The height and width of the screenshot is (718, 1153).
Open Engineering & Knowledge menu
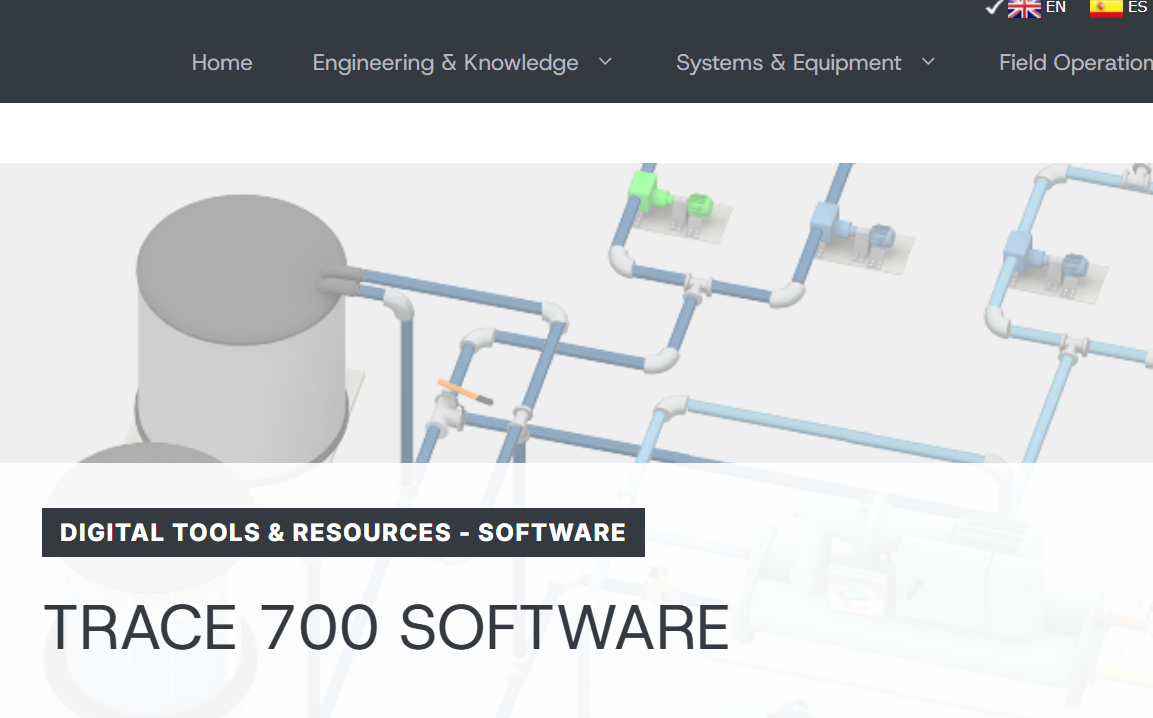tap(445, 63)
